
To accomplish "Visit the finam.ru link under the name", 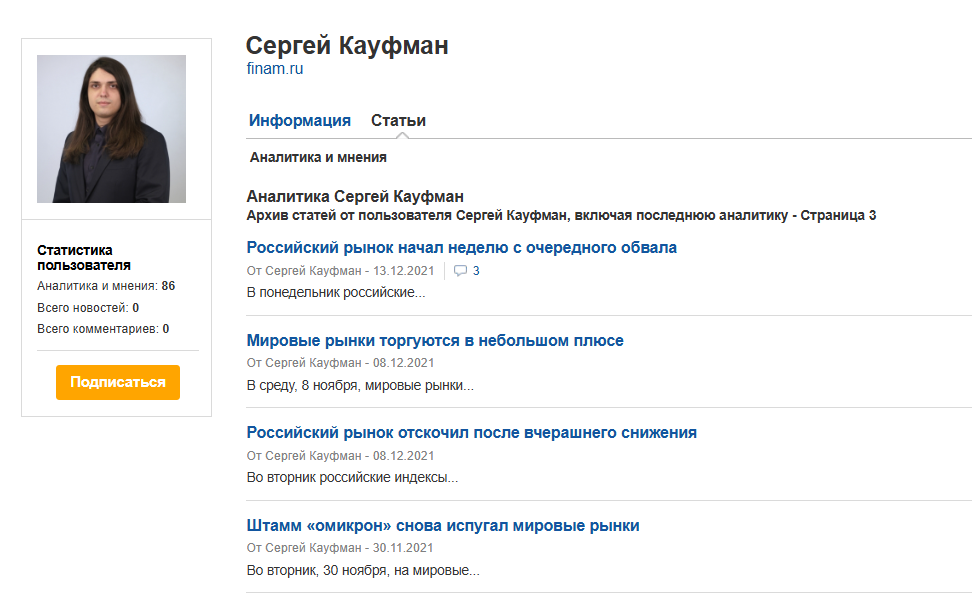I will coord(274,69).
